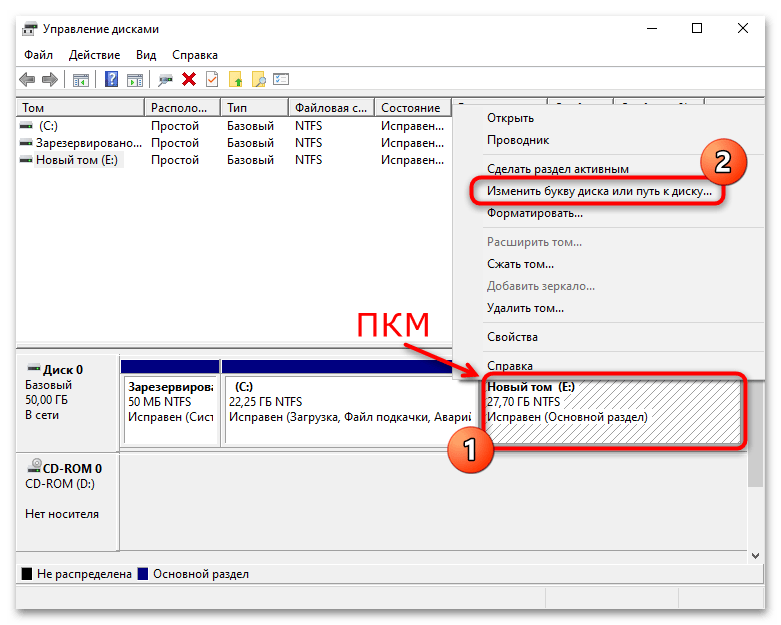Click the red X delete icon
This screenshot has width=781, height=625.
point(189,79)
